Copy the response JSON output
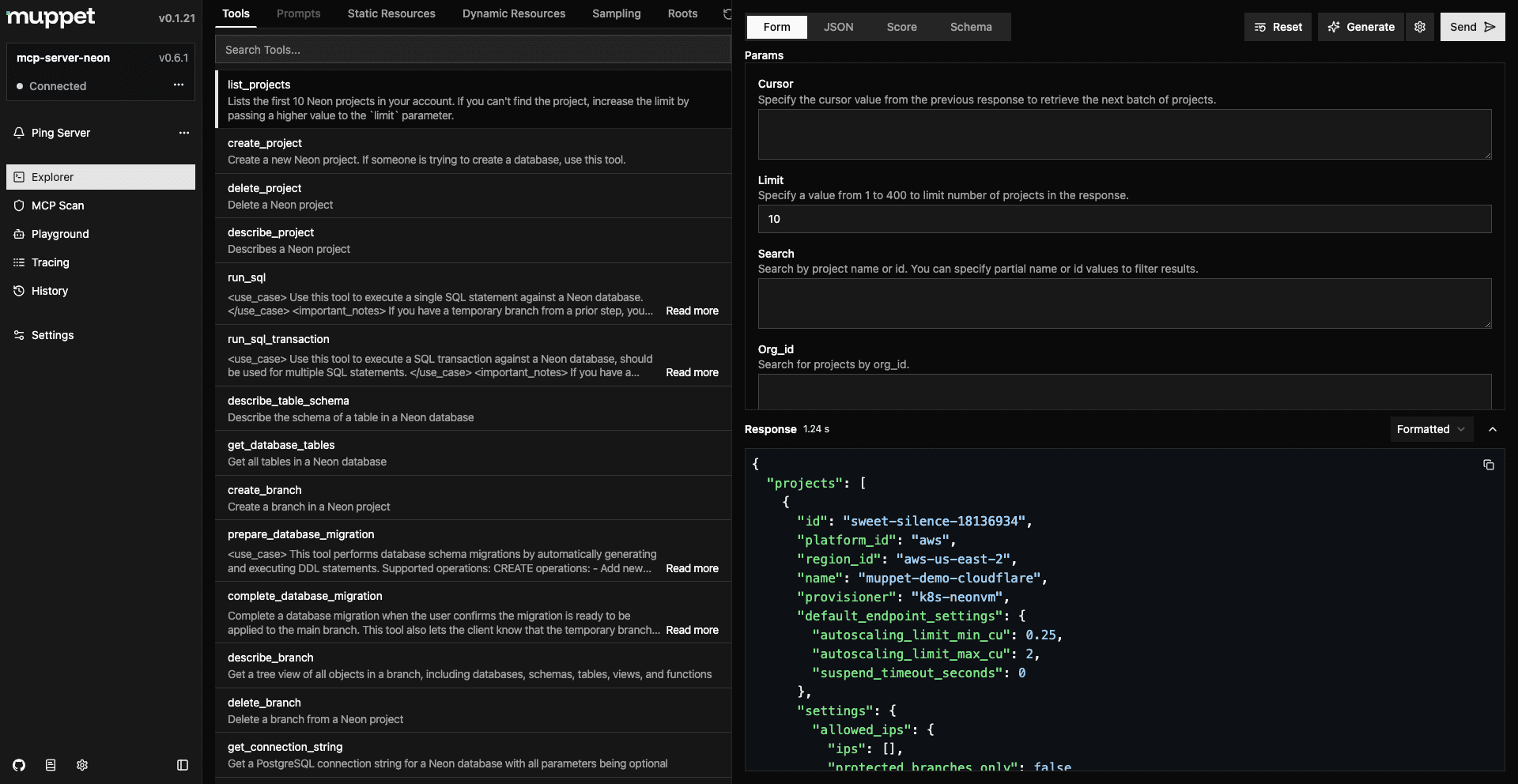Image resolution: width=1518 pixels, height=784 pixels. coord(1489,465)
